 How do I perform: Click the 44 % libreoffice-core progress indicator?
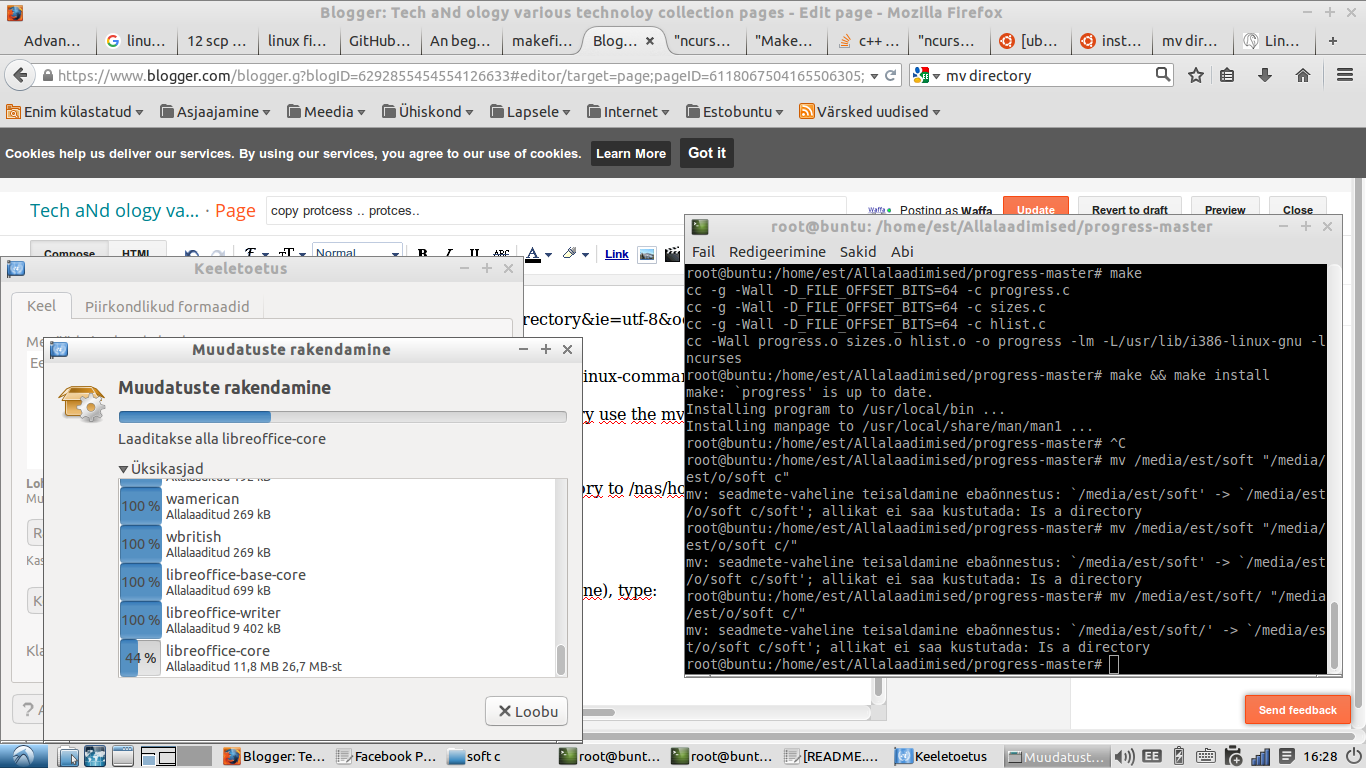click(141, 658)
